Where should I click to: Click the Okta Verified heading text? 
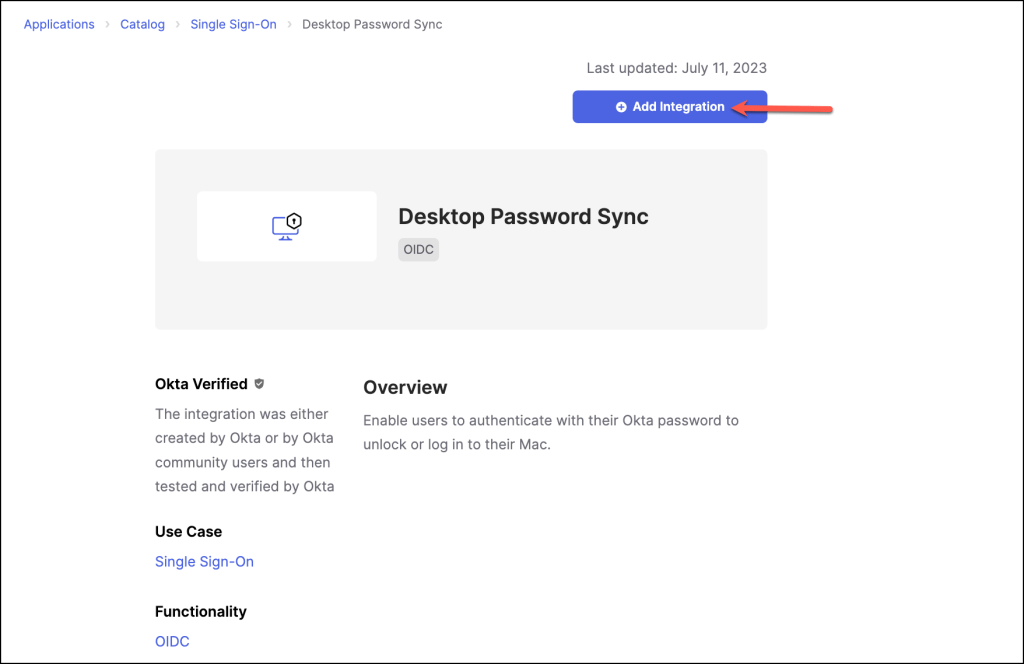click(x=201, y=384)
